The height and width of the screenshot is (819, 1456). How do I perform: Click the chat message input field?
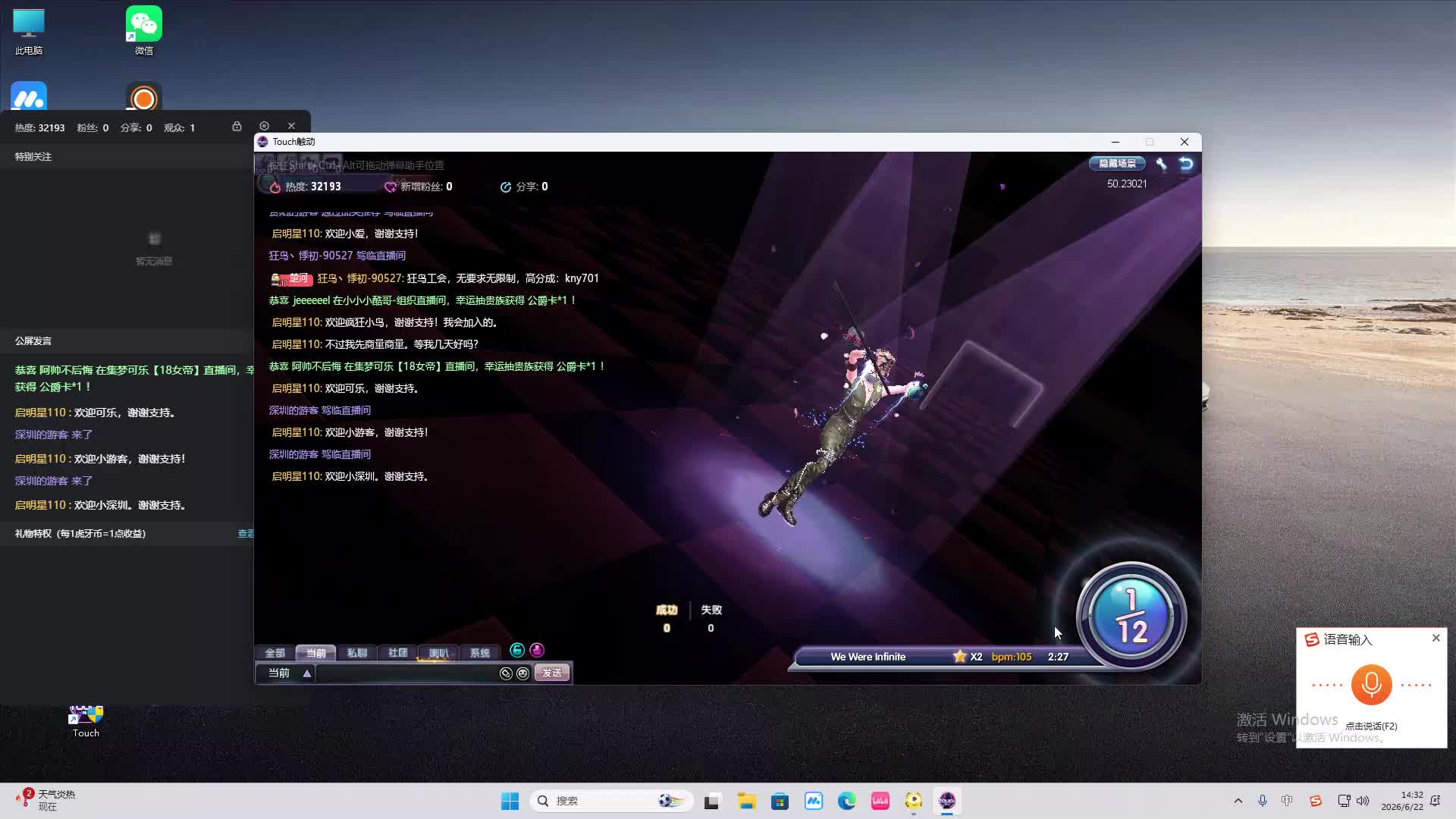pos(406,673)
